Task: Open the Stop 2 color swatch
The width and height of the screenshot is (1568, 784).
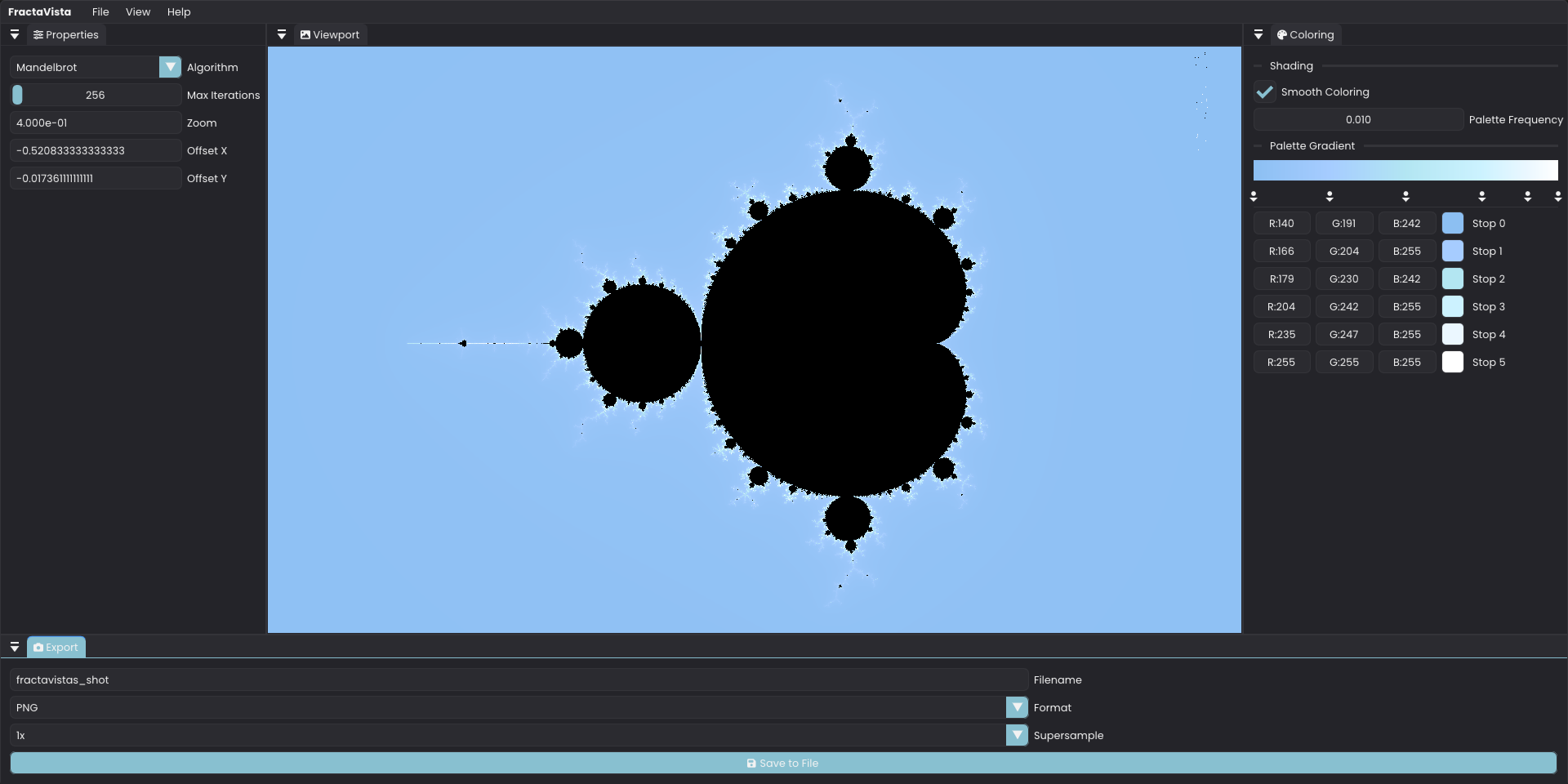Action: (1453, 278)
